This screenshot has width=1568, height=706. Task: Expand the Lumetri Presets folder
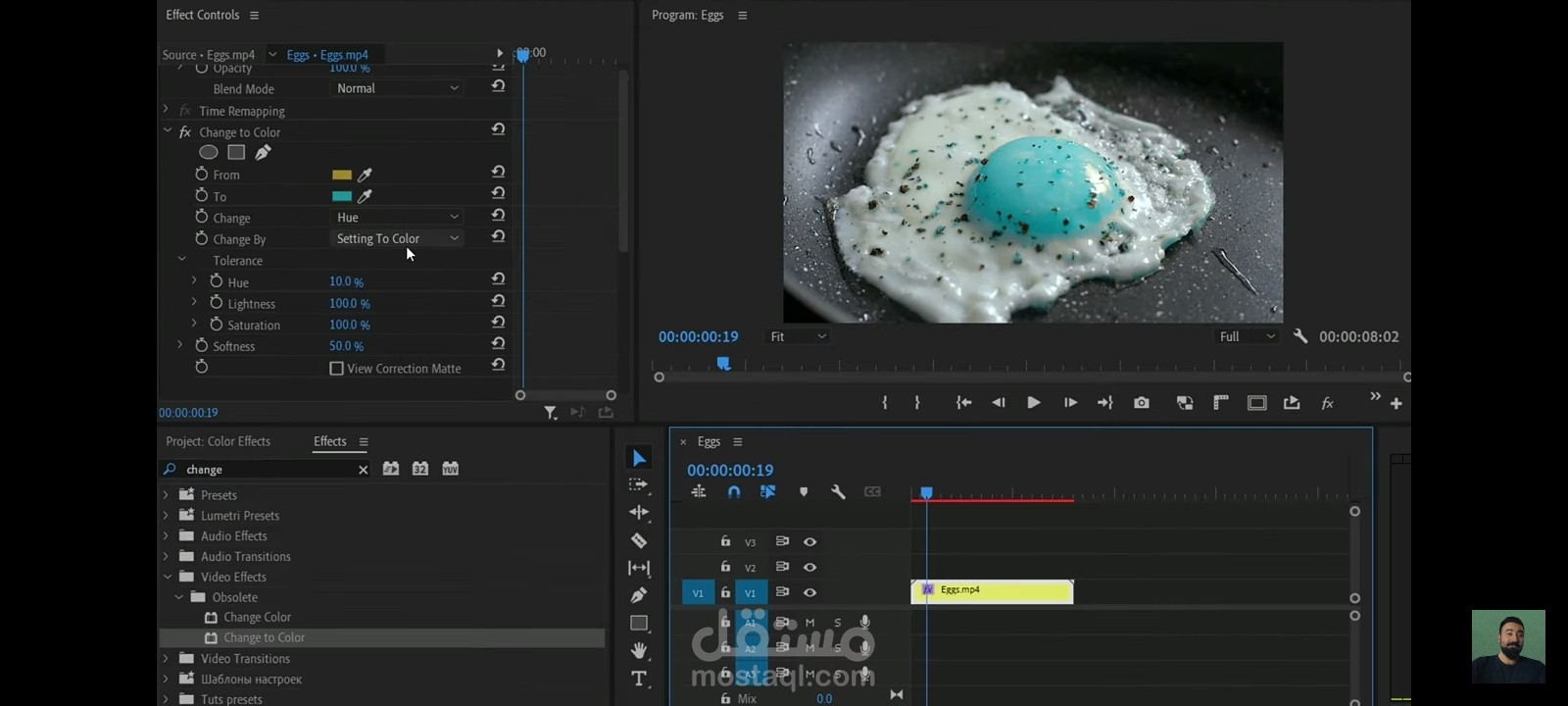coord(166,515)
